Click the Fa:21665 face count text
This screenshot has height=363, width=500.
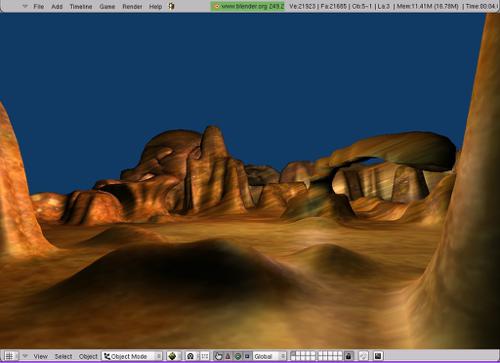click(x=334, y=6)
